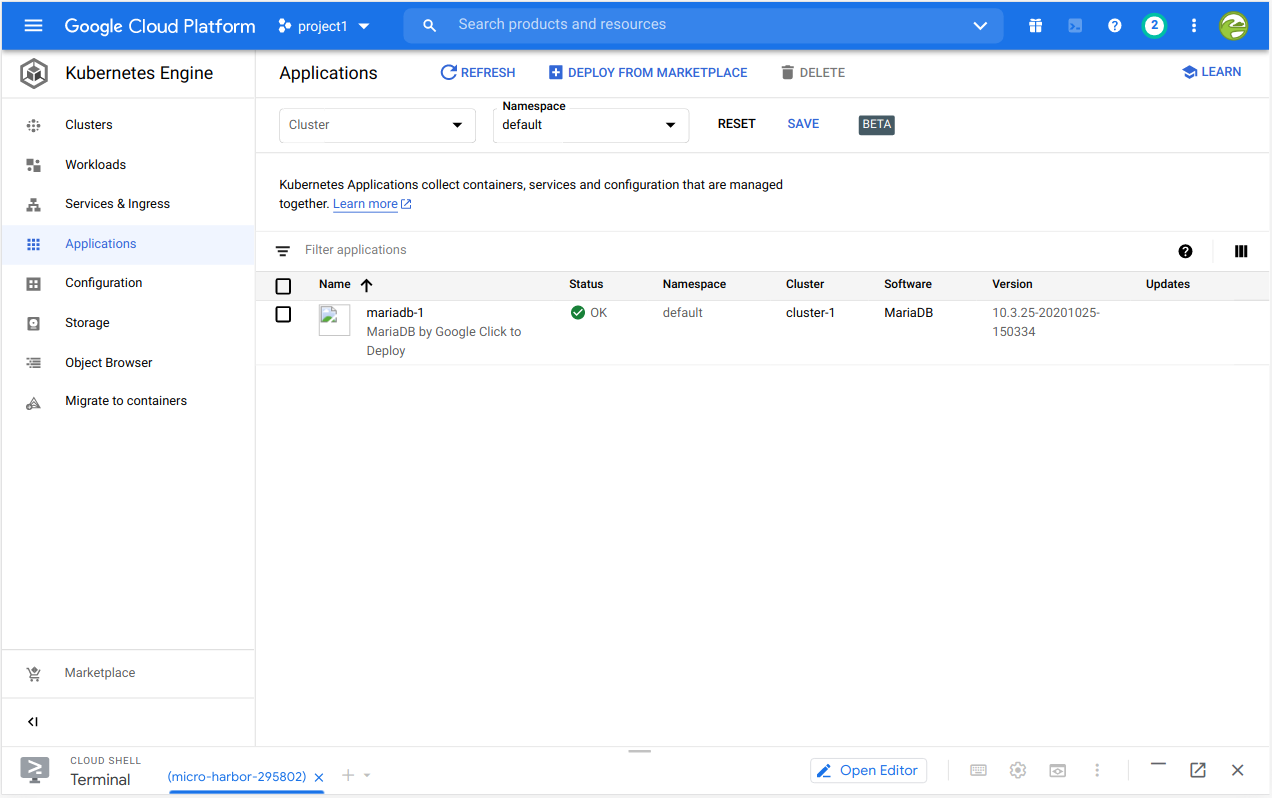This screenshot has width=1272, height=798.
Task: Sort applications by Name column header
Action: pyautogui.click(x=335, y=285)
